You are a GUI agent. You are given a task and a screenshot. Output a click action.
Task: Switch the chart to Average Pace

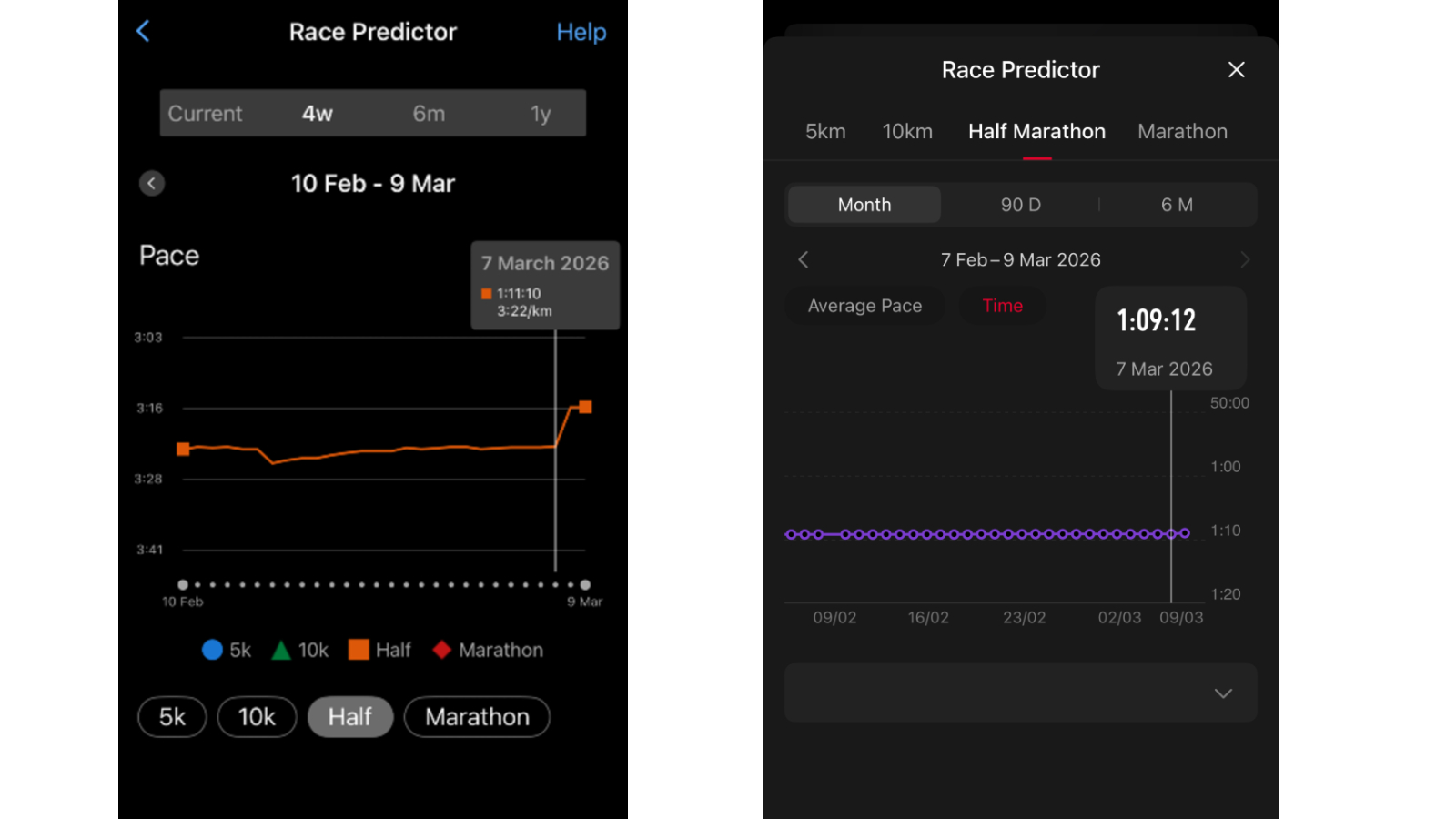click(864, 306)
